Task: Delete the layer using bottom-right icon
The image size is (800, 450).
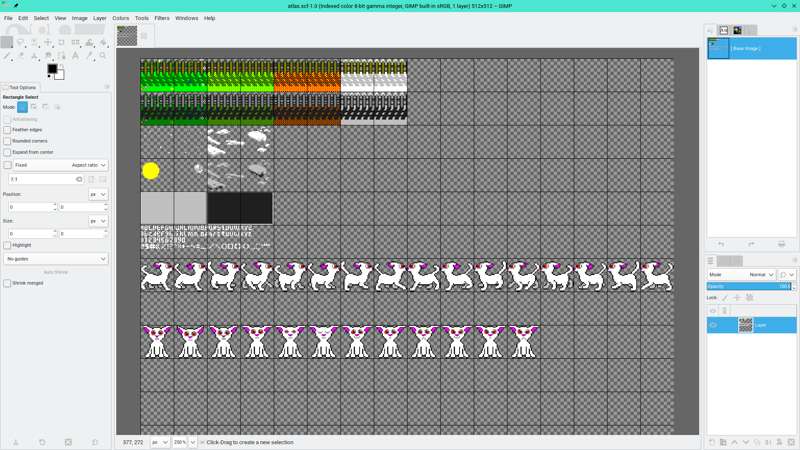Action: pos(790,442)
